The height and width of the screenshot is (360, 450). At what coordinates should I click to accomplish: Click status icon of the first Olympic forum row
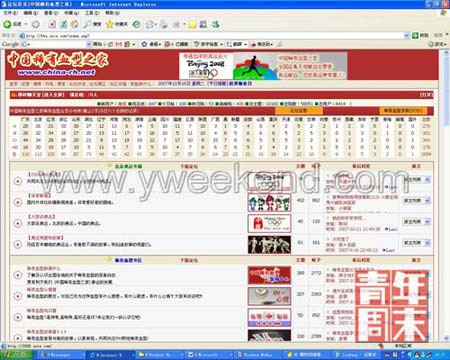(x=18, y=181)
